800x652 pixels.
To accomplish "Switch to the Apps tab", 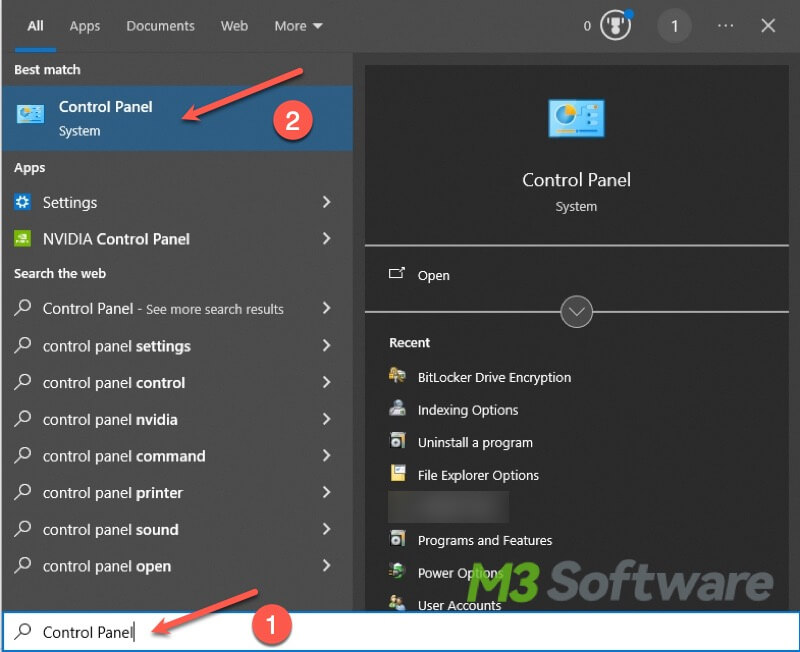I will (85, 26).
